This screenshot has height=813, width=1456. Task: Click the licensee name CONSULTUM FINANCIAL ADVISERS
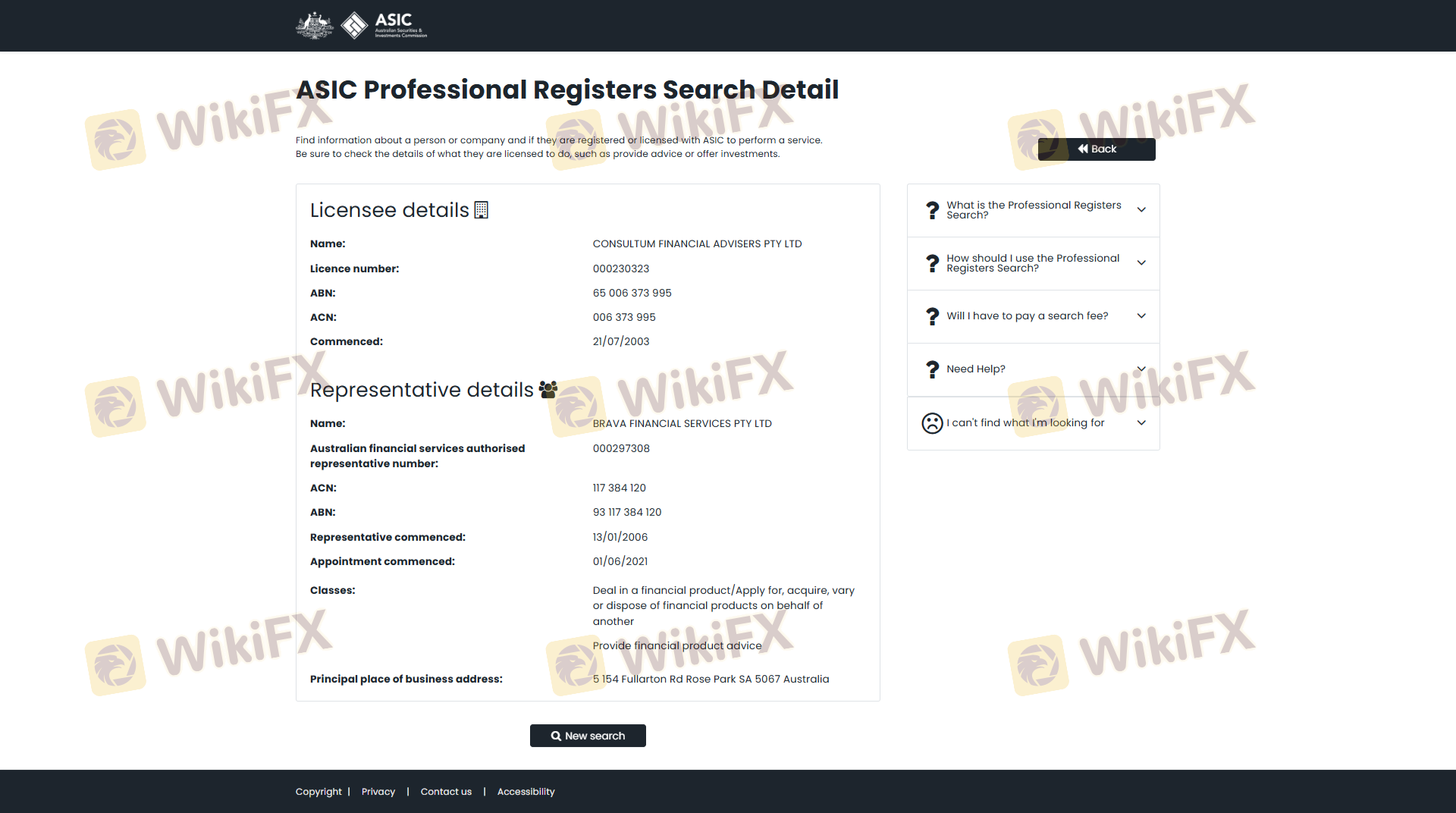[x=697, y=244]
